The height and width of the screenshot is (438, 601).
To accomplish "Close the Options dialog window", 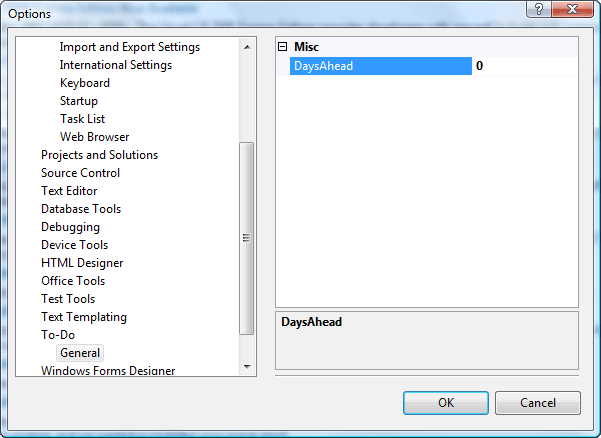I will pos(573,9).
